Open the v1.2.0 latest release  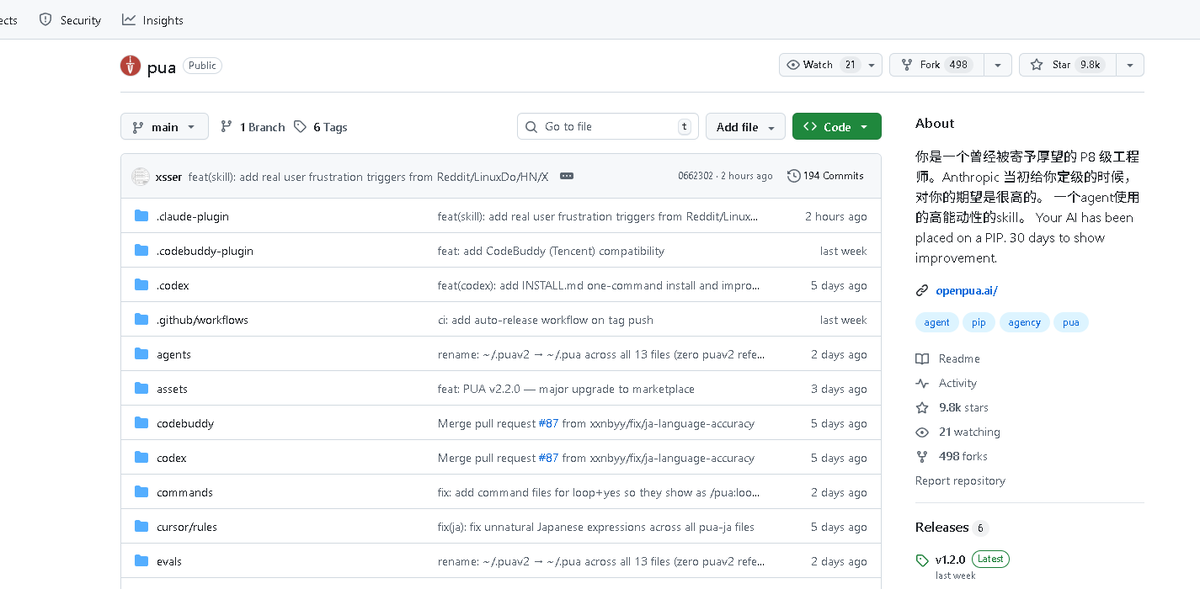(950, 559)
